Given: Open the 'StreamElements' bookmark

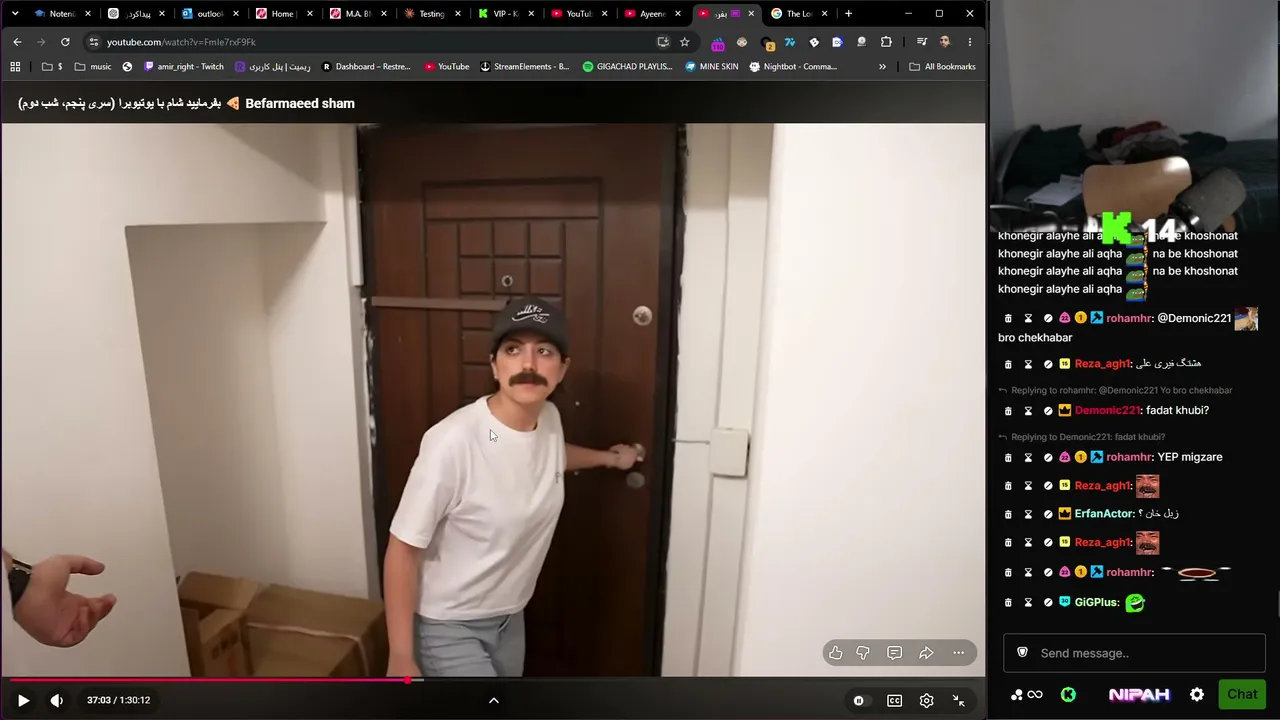Looking at the screenshot, I should (x=524, y=67).
